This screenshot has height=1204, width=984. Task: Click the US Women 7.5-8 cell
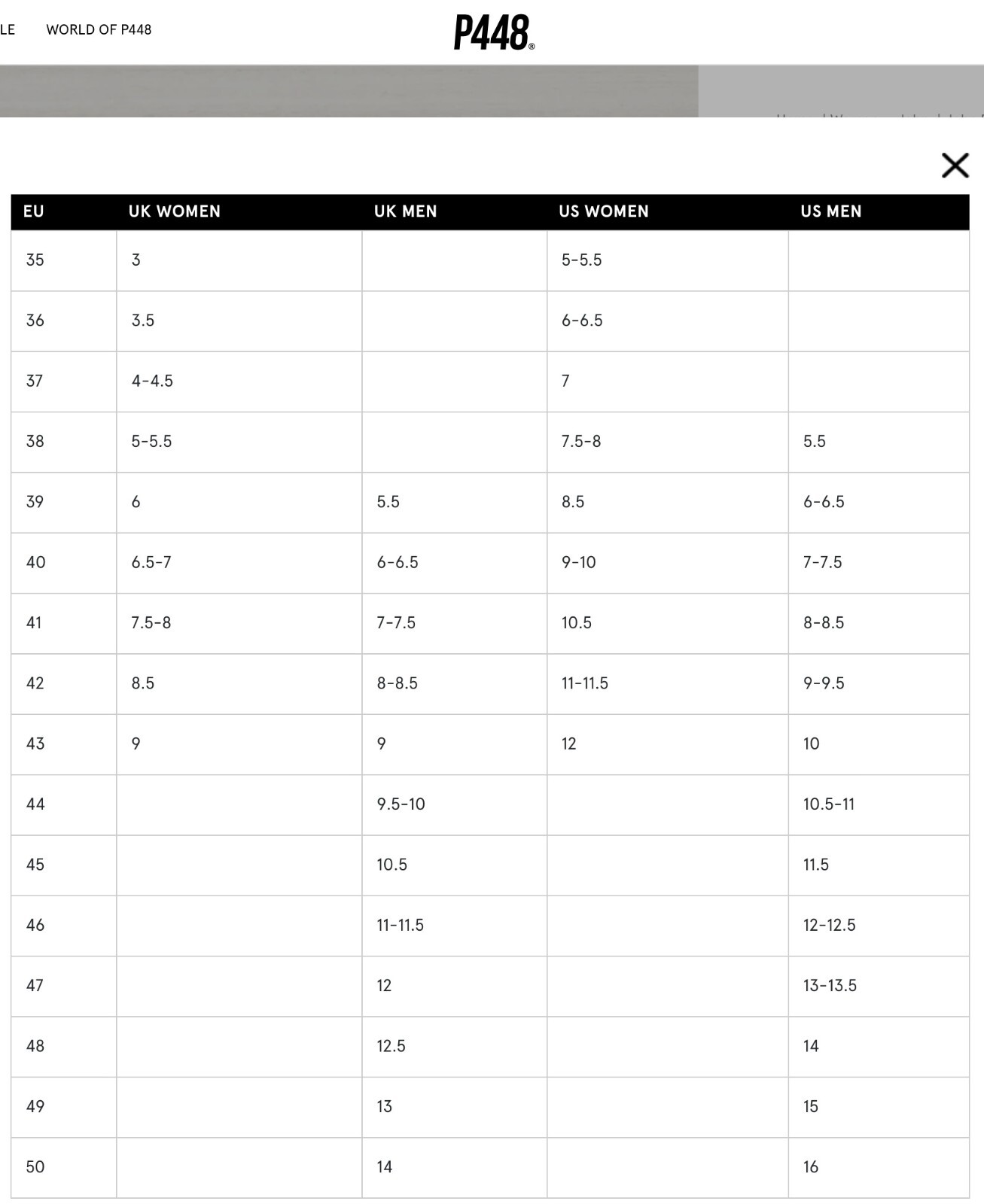tap(668, 442)
